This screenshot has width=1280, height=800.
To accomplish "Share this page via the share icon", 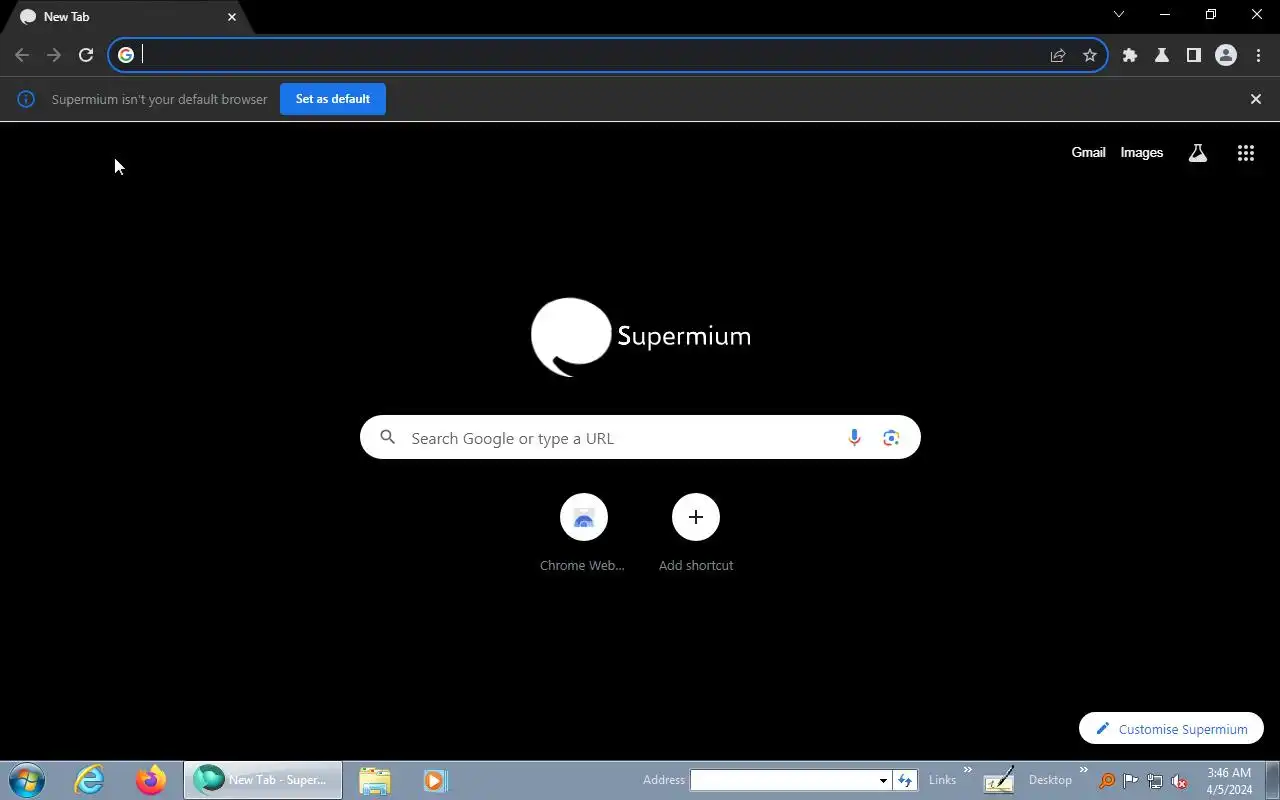I will pyautogui.click(x=1058, y=55).
